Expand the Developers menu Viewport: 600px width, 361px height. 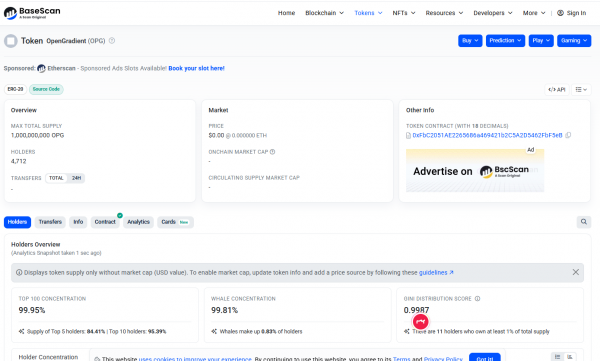[x=493, y=13]
